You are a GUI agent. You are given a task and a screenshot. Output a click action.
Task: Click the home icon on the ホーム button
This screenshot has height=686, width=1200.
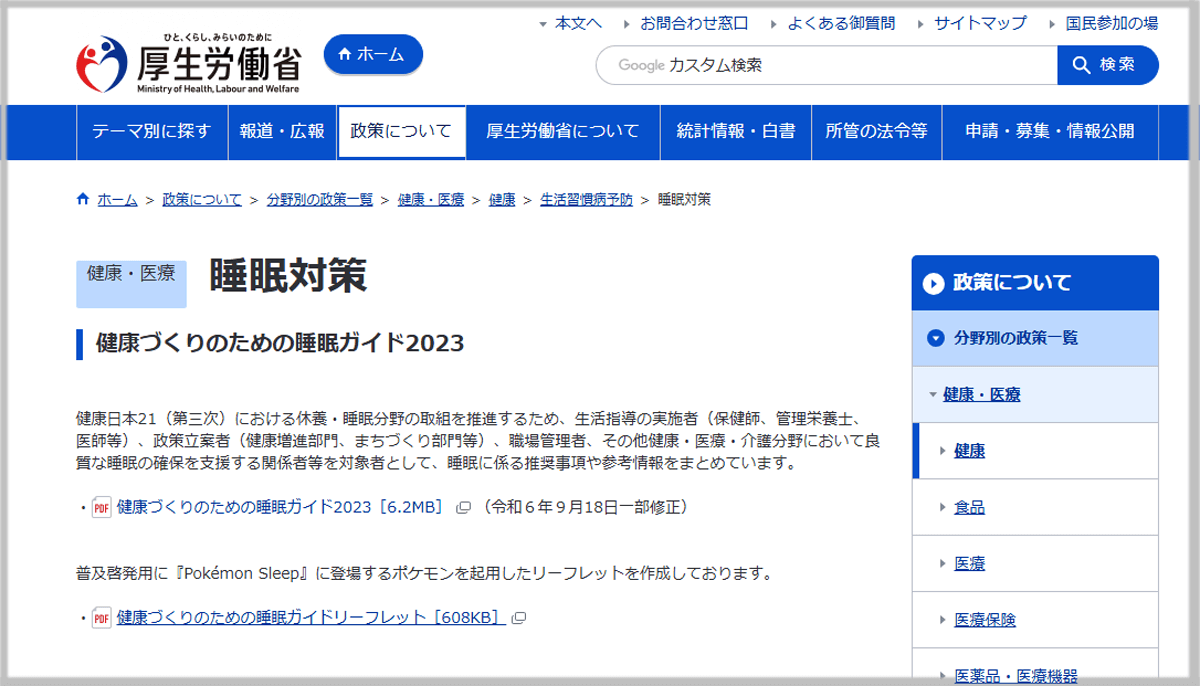pos(345,54)
